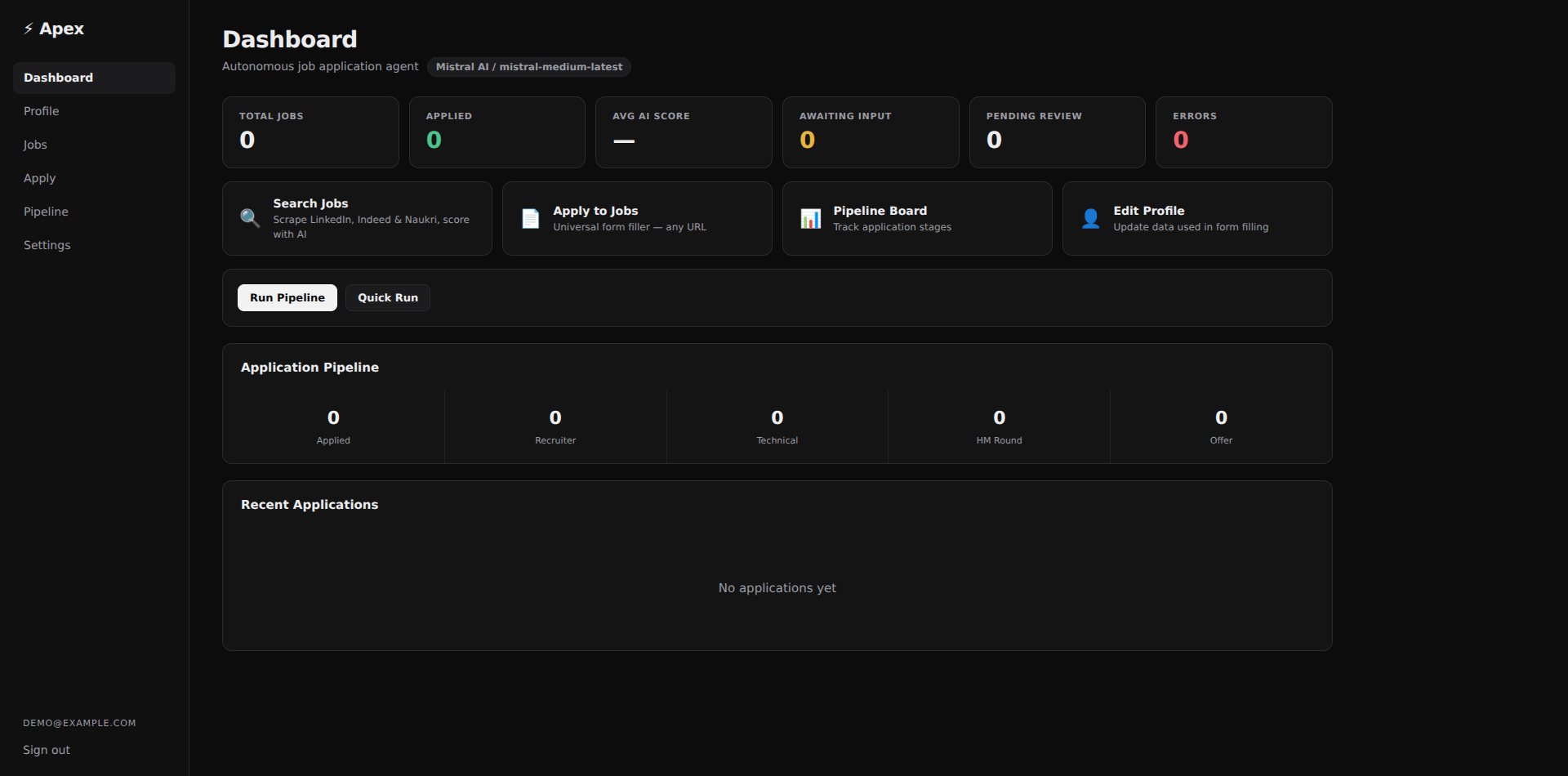Click 'Track application stages' description

(892, 227)
